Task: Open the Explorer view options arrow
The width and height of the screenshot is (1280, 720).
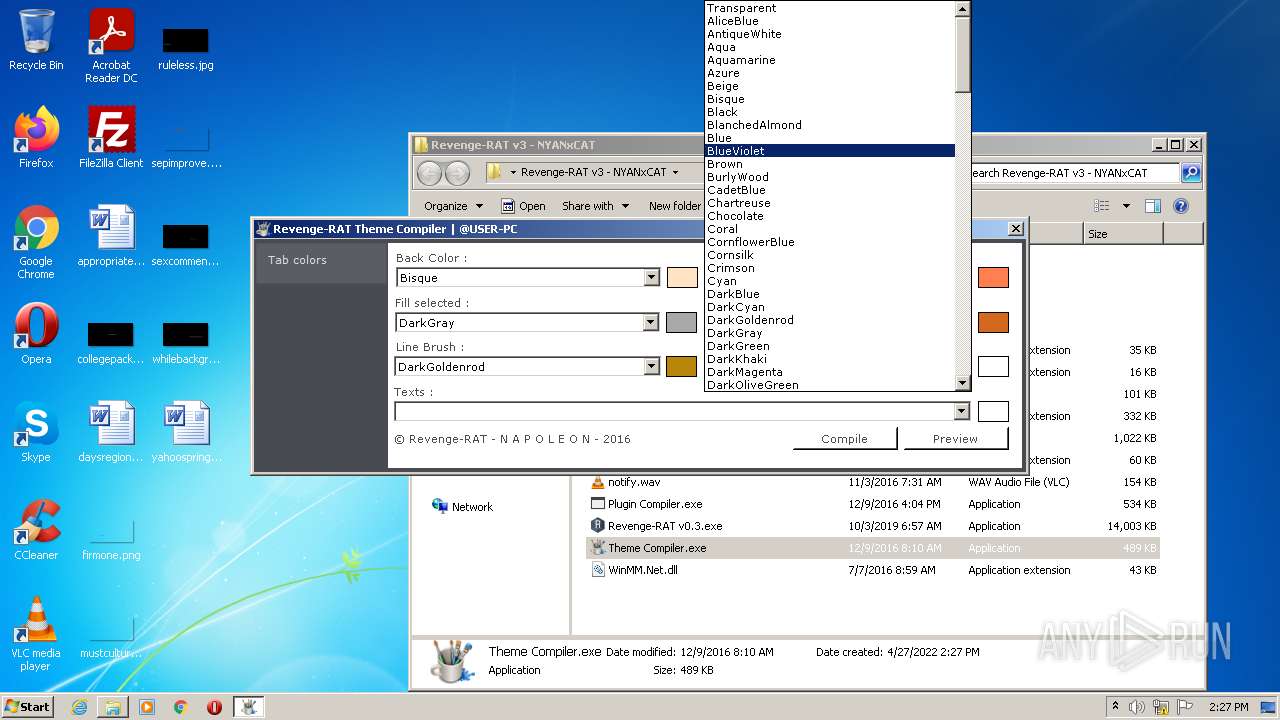Action: coord(1126,206)
